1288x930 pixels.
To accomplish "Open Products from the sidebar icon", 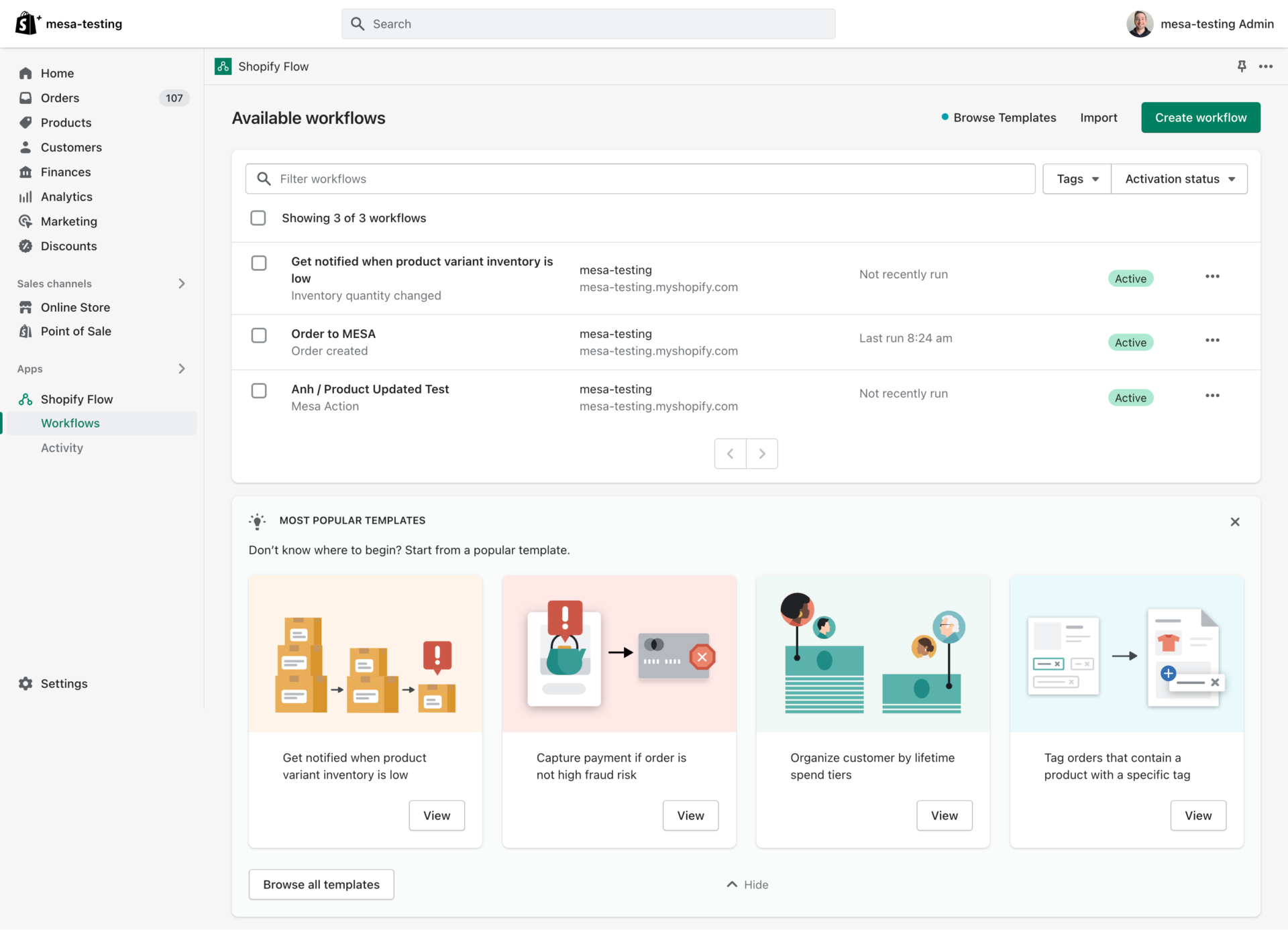I will 25,123.
